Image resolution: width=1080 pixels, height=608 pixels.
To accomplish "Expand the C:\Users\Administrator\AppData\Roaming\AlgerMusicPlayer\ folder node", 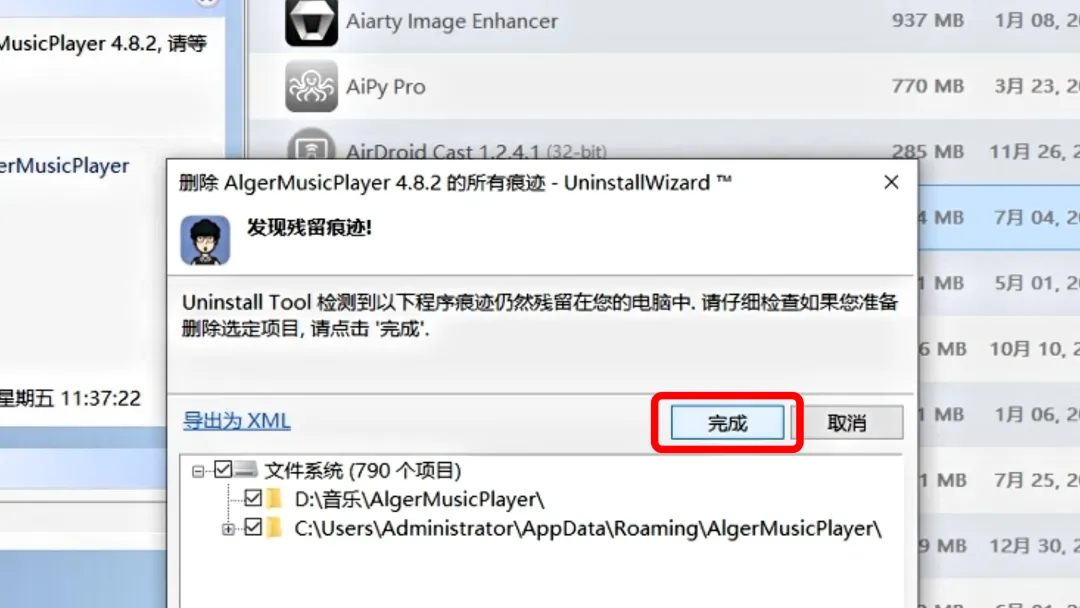I will (228, 529).
